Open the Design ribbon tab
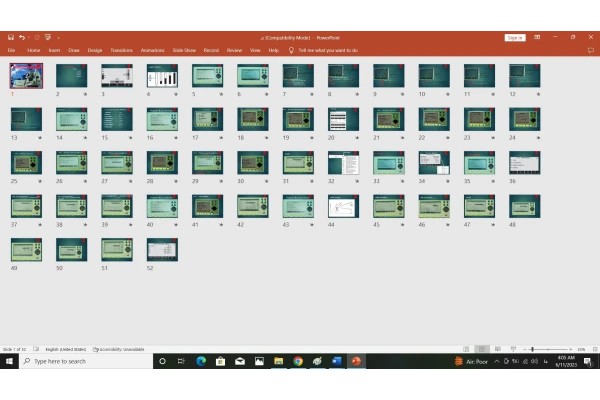This screenshot has height=400, width=600. (x=95, y=50)
